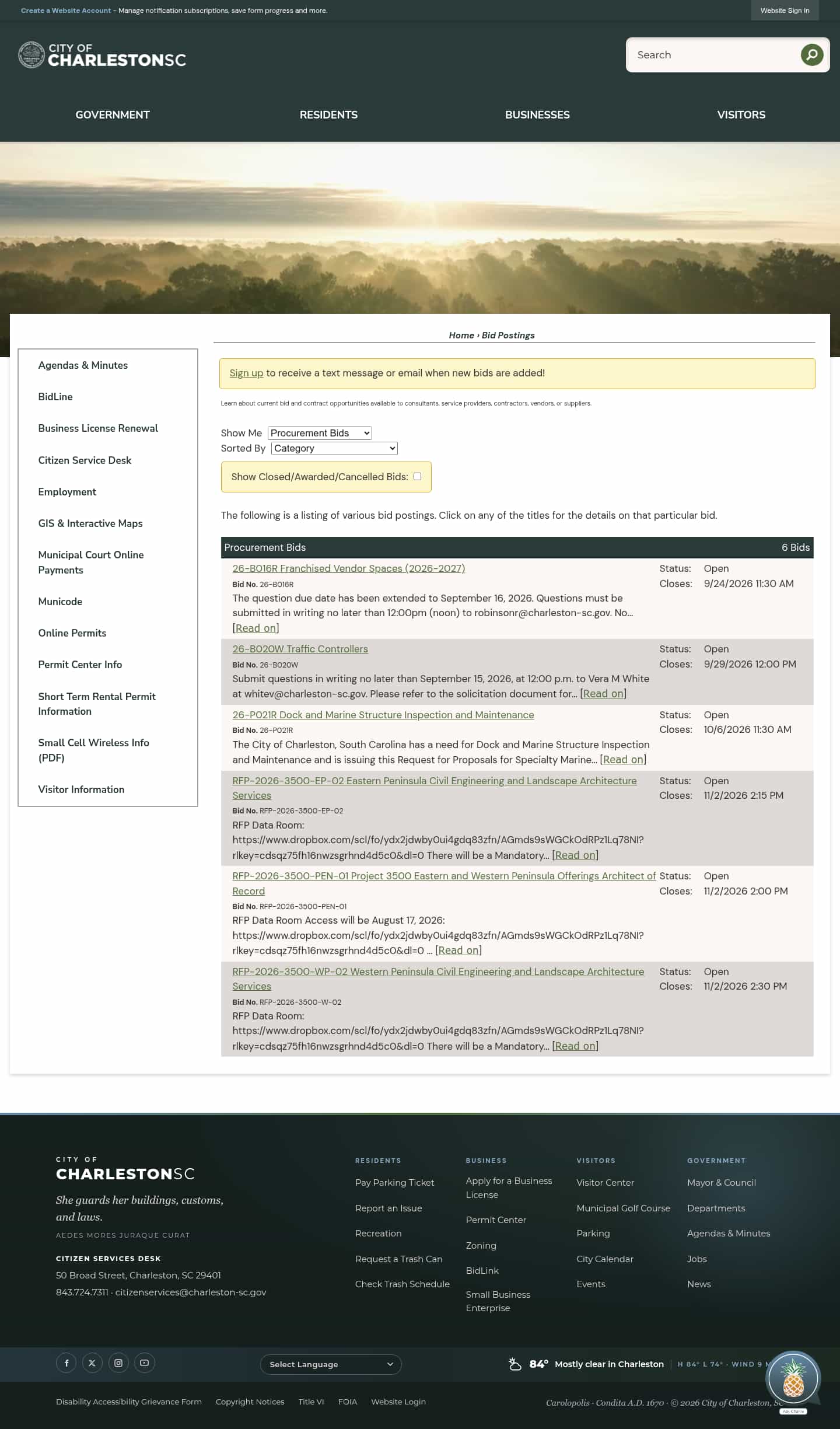The width and height of the screenshot is (840, 1429).
Task: Open Apply for a Business License footer link
Action: 509,1188
